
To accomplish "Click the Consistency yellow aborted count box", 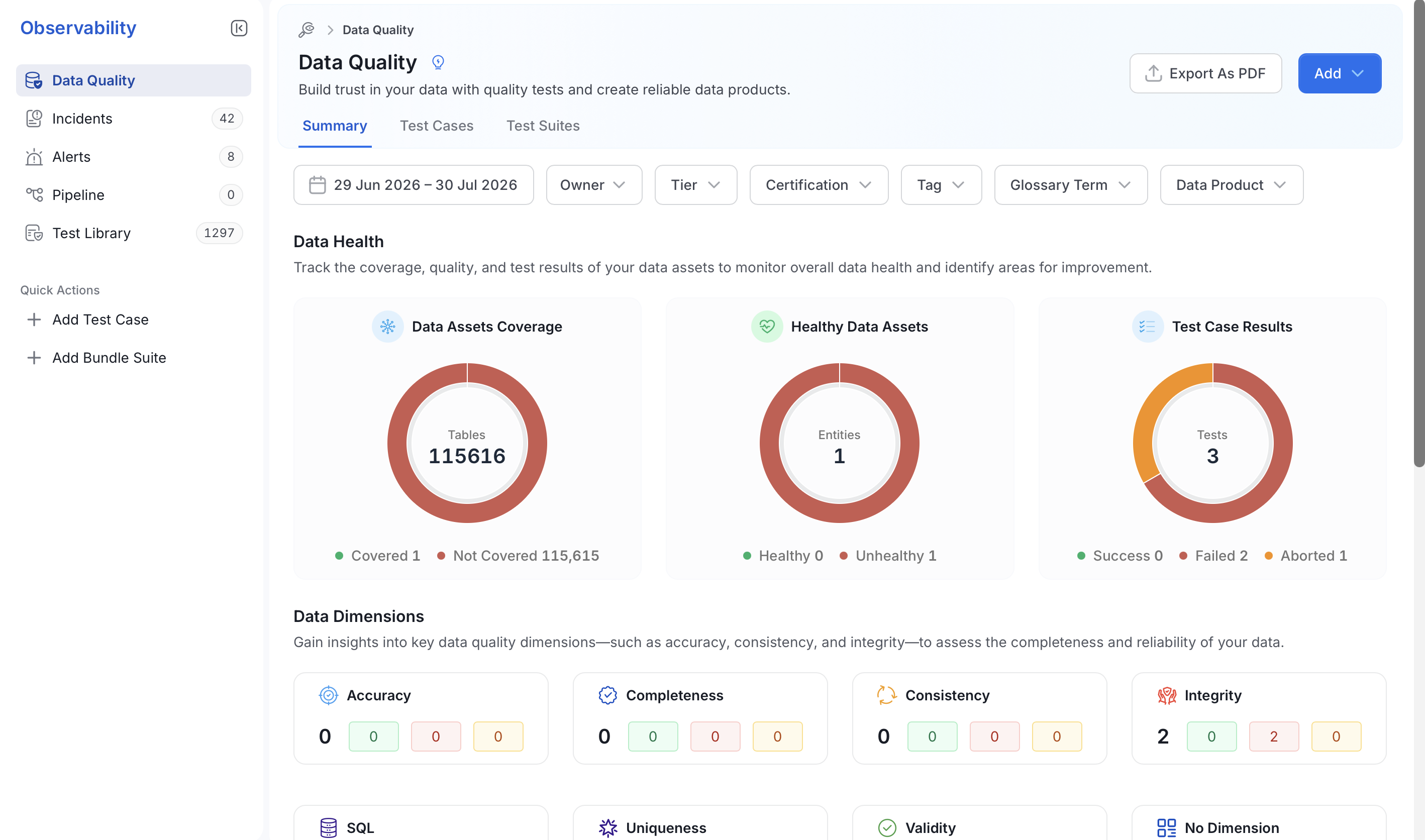I will coord(1056,736).
